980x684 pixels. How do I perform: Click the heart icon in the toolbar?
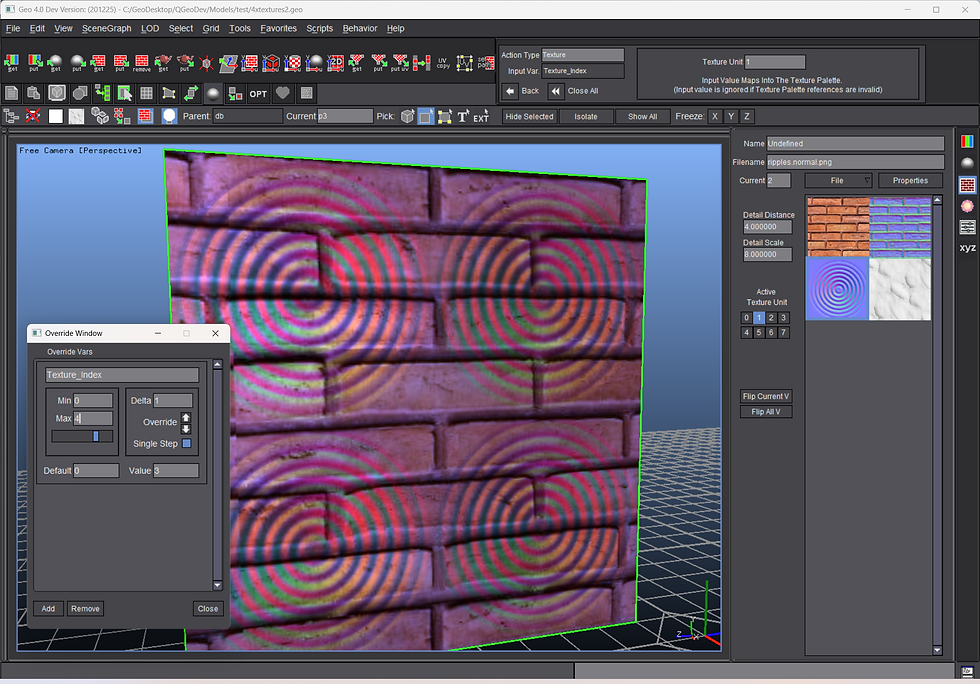tap(283, 93)
